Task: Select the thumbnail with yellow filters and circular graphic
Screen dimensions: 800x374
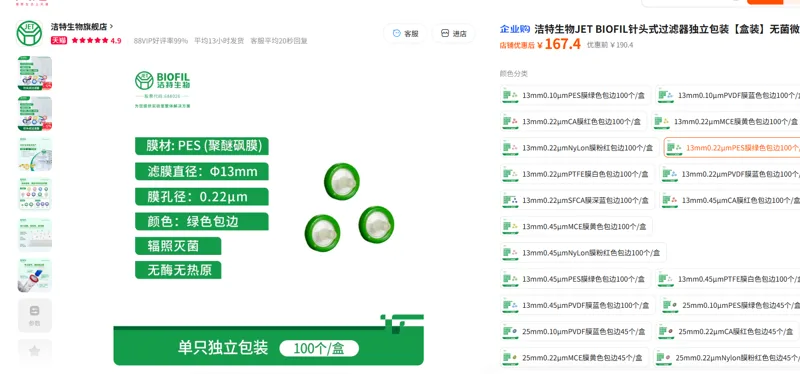Action: click(35, 154)
